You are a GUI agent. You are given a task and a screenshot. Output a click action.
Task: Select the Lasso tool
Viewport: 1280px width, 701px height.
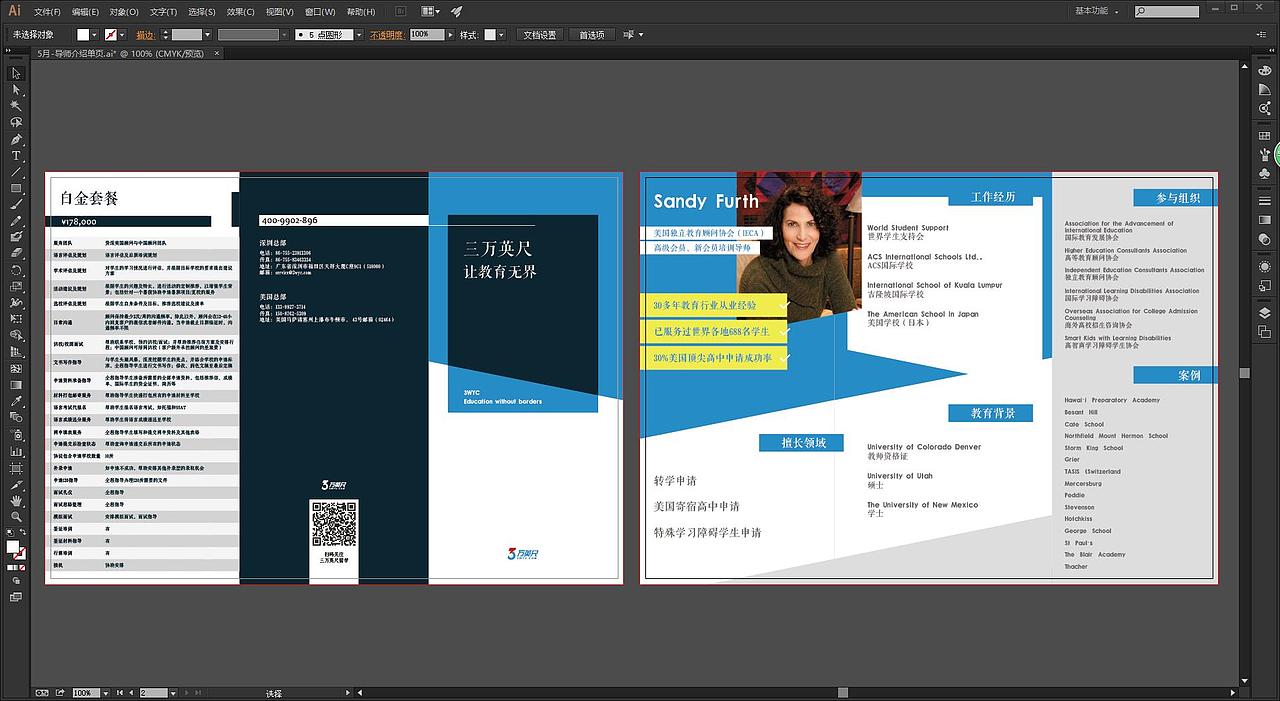coord(16,122)
